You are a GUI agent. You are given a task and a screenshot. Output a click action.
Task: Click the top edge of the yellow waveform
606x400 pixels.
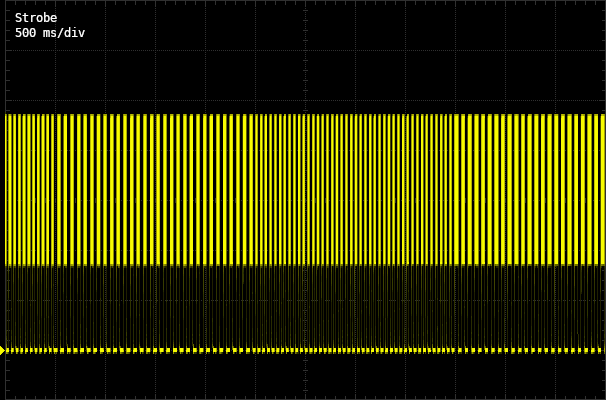(x=303, y=115)
